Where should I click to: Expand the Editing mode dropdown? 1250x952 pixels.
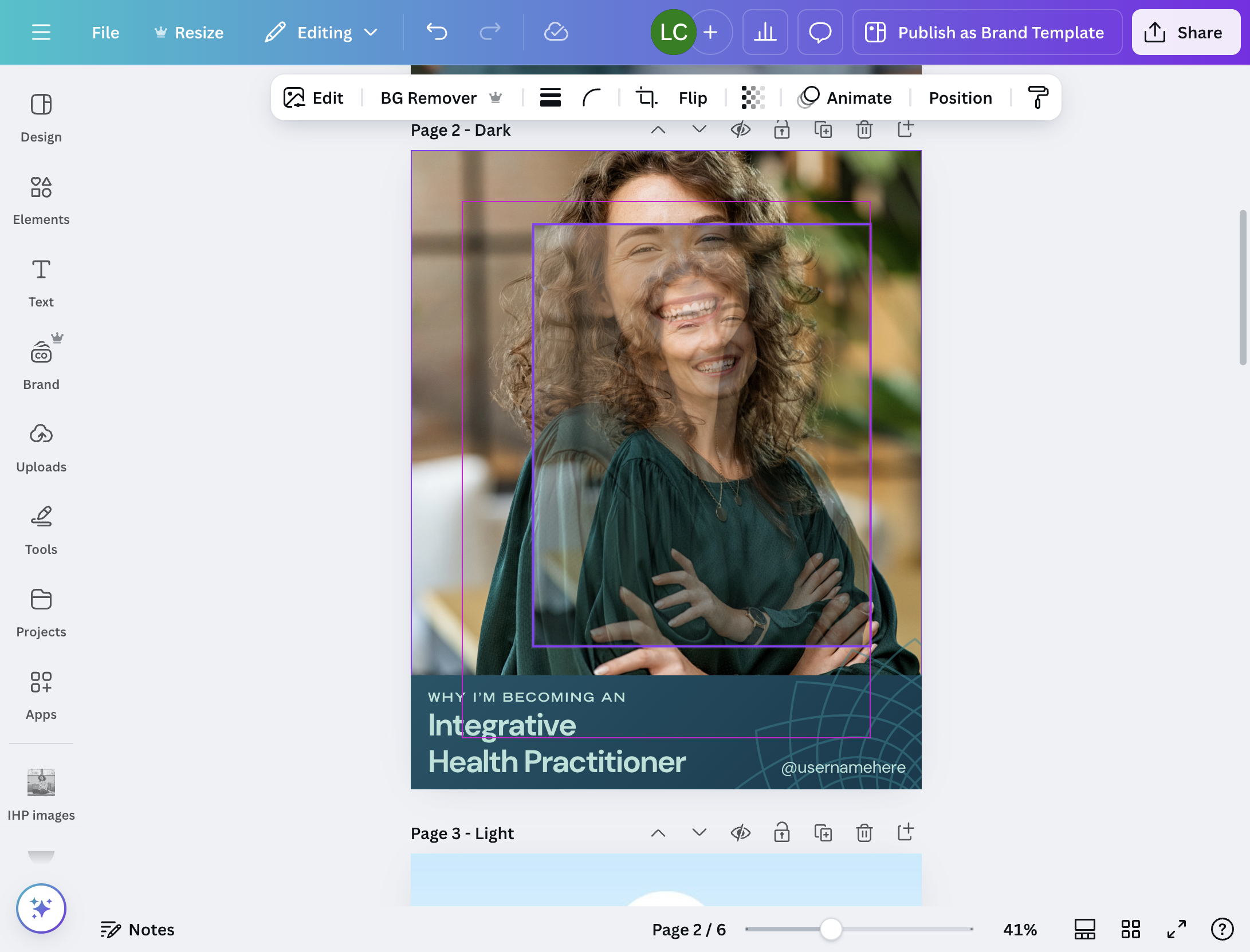(322, 33)
